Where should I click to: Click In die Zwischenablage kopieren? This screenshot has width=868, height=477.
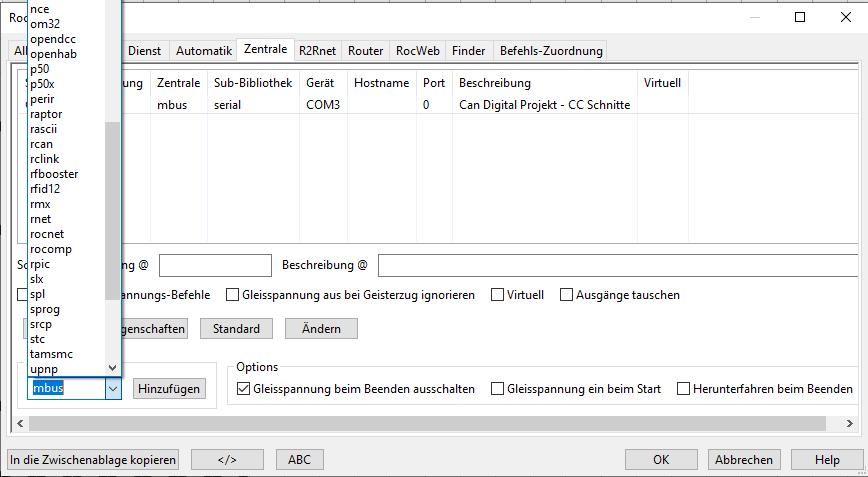[x=93, y=460]
